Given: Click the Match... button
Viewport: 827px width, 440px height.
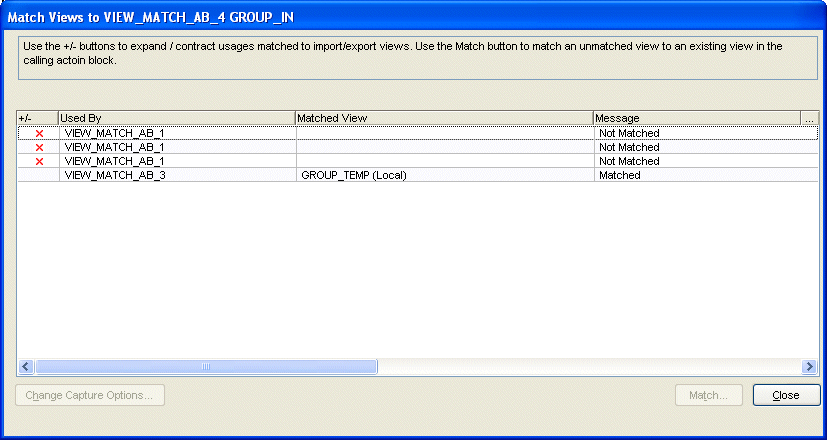Looking at the screenshot, I should click(708, 395).
